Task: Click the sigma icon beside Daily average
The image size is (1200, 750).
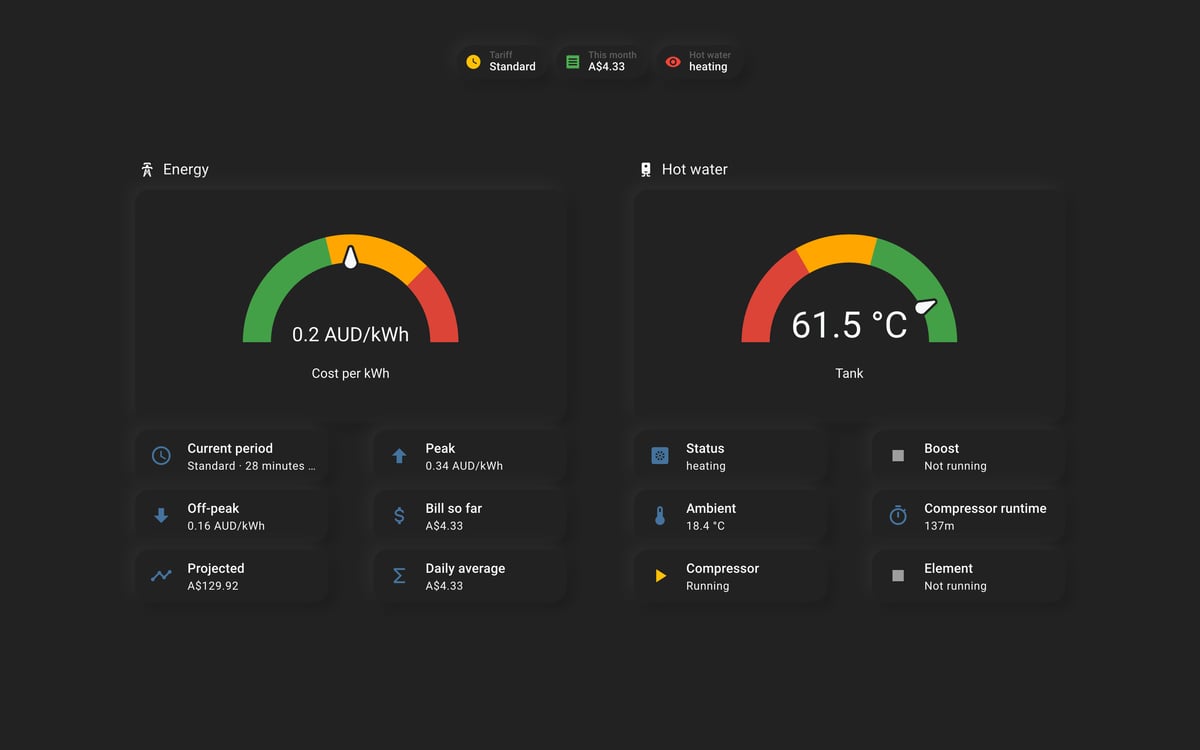Action: click(x=399, y=576)
